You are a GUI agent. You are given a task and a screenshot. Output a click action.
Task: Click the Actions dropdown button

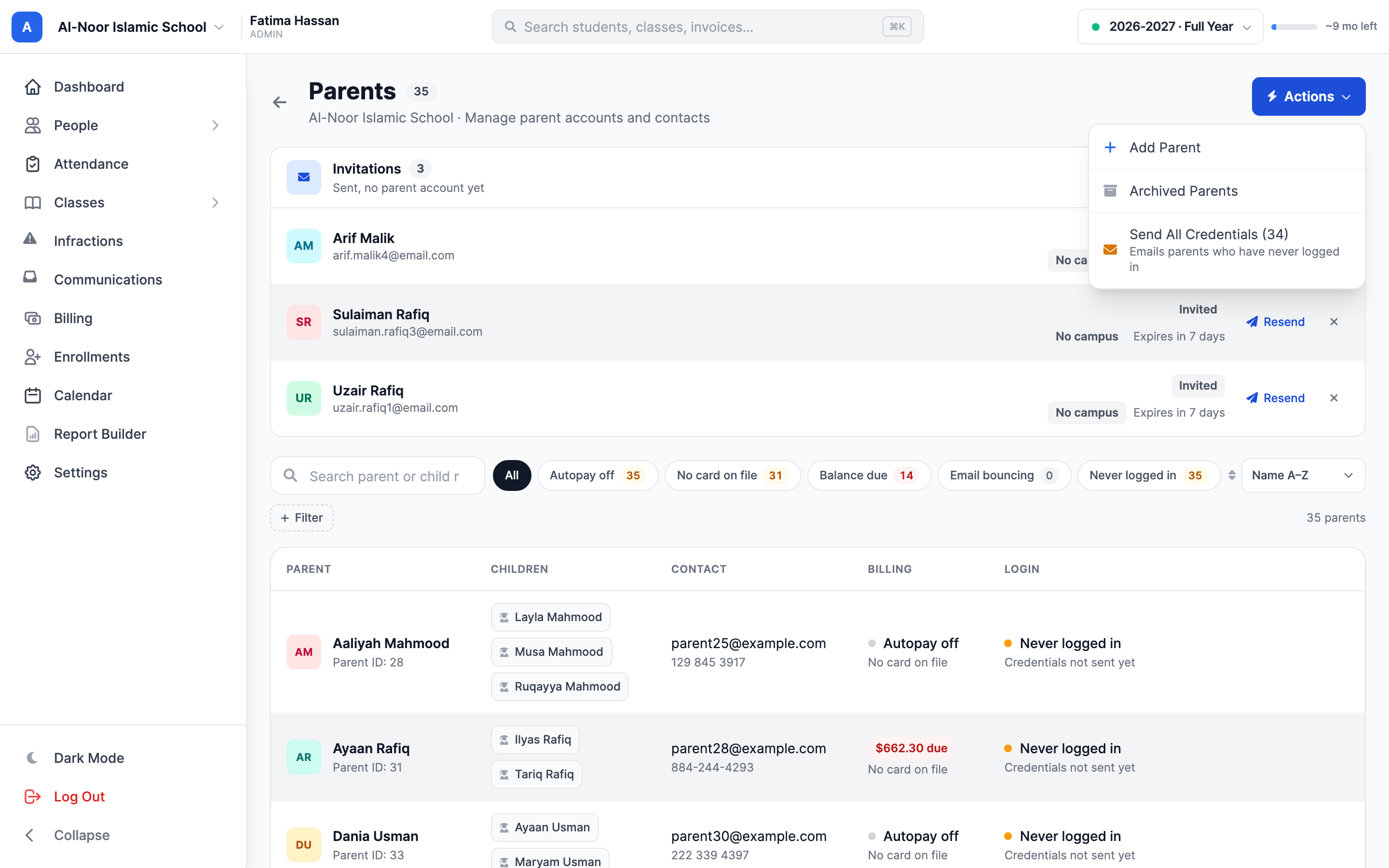[1308, 96]
